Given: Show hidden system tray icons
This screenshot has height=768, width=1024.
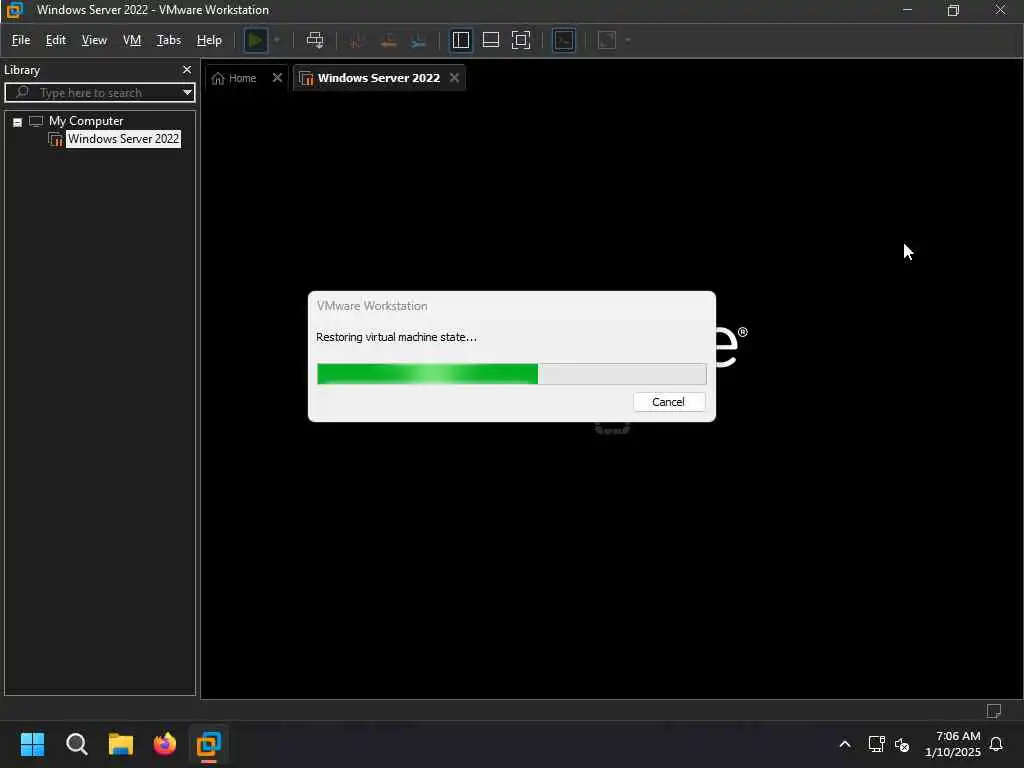Looking at the screenshot, I should (x=844, y=744).
